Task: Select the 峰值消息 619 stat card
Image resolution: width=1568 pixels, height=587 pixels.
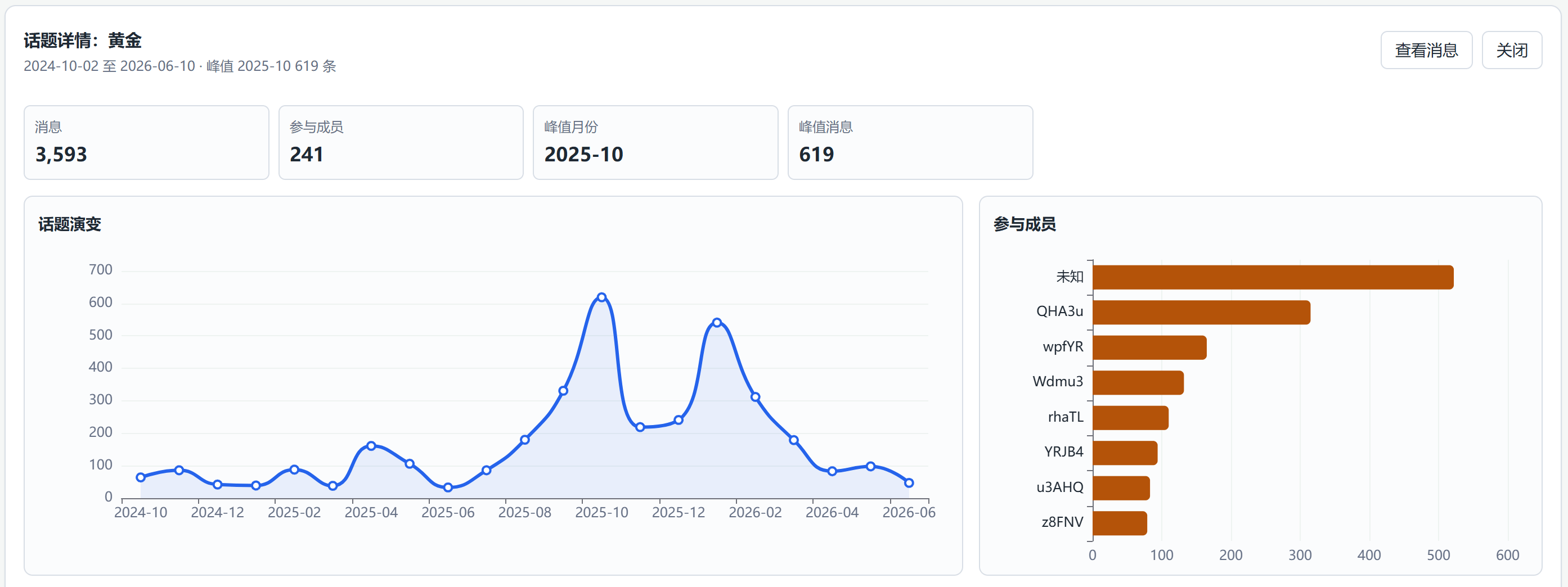Action: 910,142
